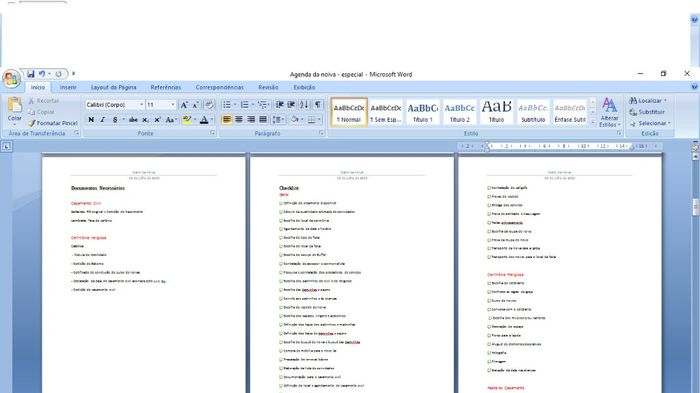700x393 pixels.
Task: Open the Calibri (Corpo) font name dropdown
Action: coord(142,105)
